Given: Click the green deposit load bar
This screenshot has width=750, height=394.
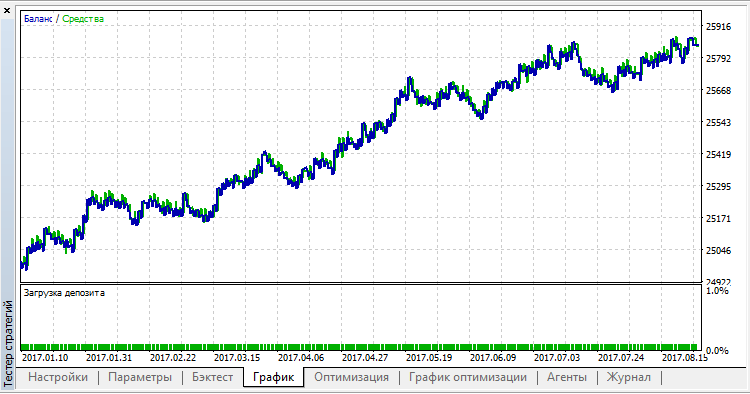Looking at the screenshot, I should click(x=359, y=347).
